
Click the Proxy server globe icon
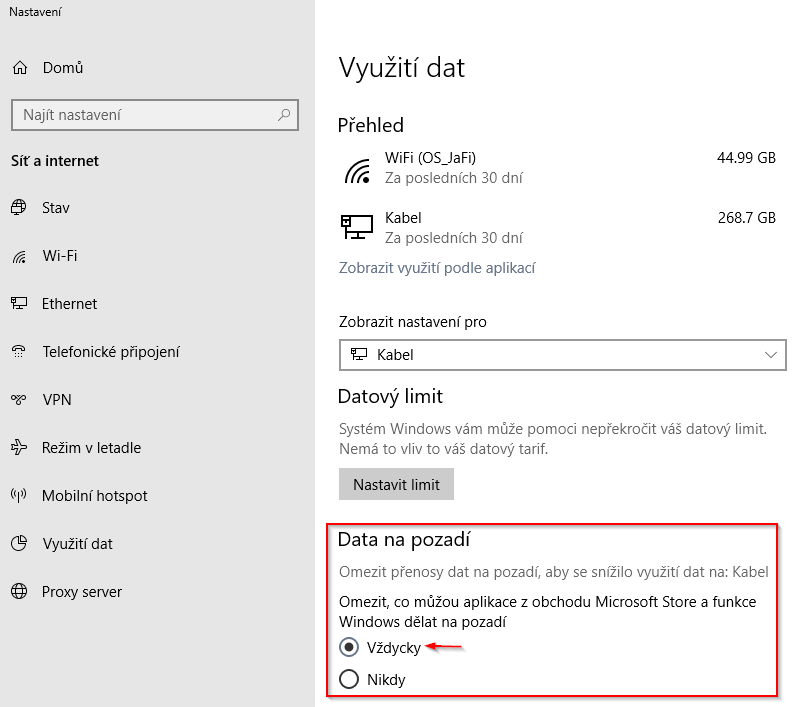(19, 591)
